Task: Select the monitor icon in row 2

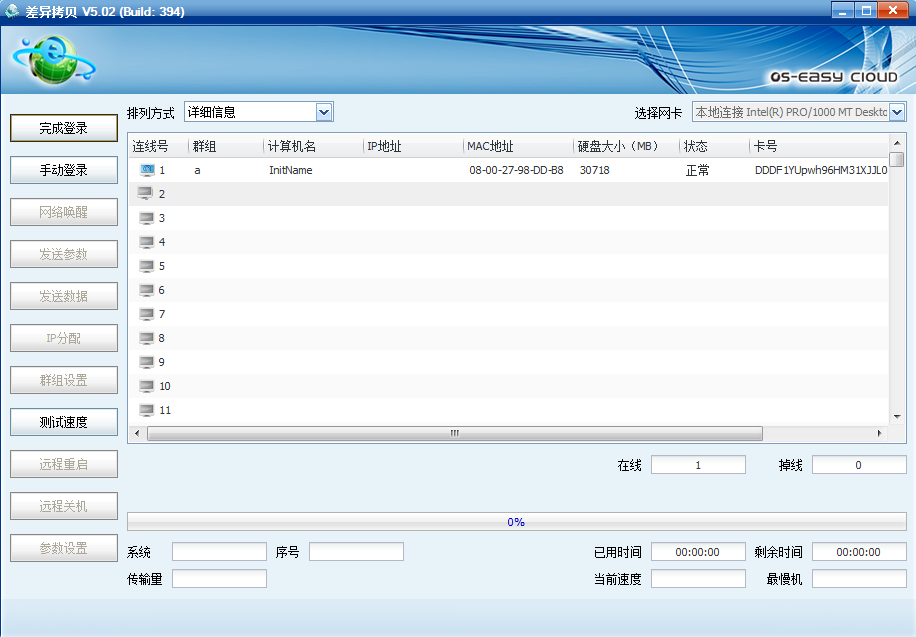Action: (146, 194)
